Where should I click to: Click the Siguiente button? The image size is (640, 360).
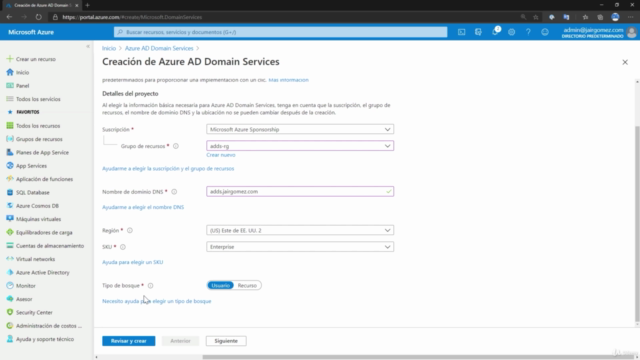coord(226,341)
